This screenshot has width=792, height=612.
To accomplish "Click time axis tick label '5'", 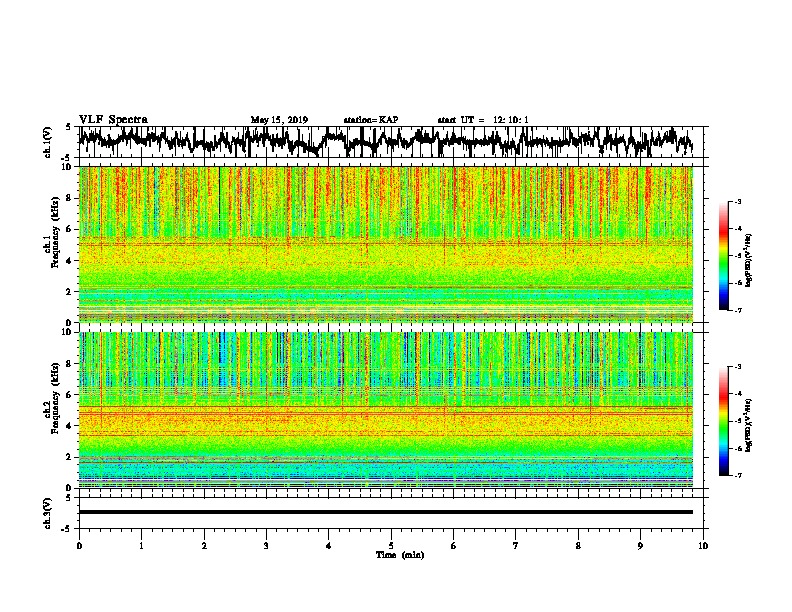I will coord(391,546).
